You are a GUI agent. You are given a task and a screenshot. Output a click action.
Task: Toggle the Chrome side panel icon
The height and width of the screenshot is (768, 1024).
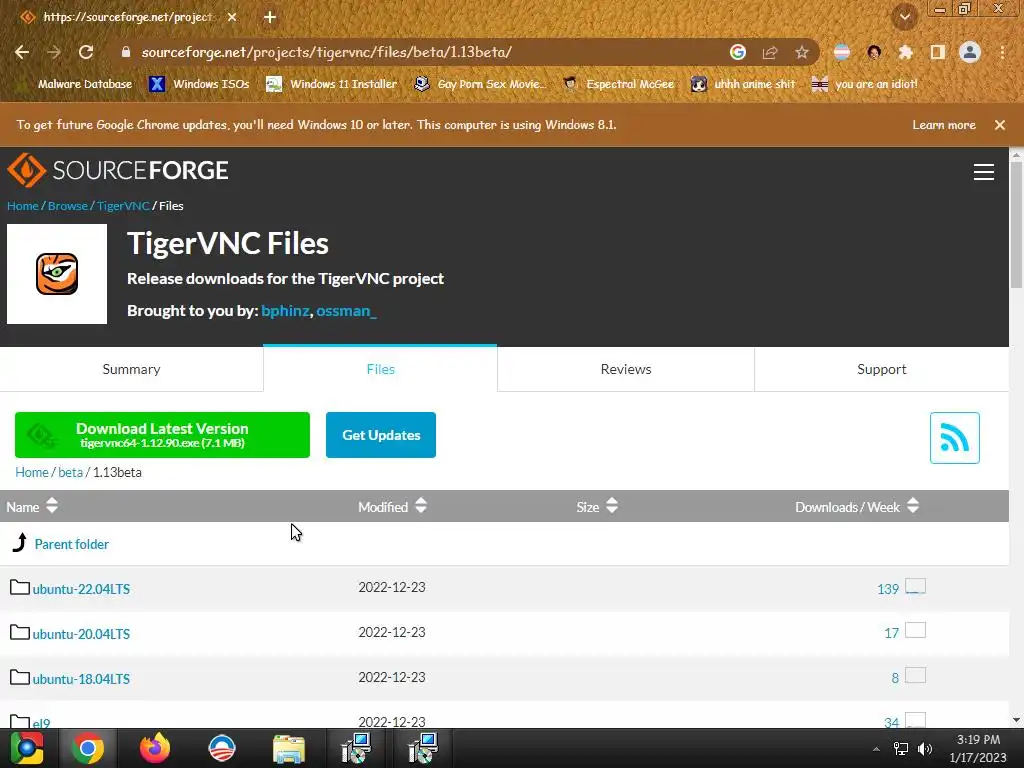point(938,52)
